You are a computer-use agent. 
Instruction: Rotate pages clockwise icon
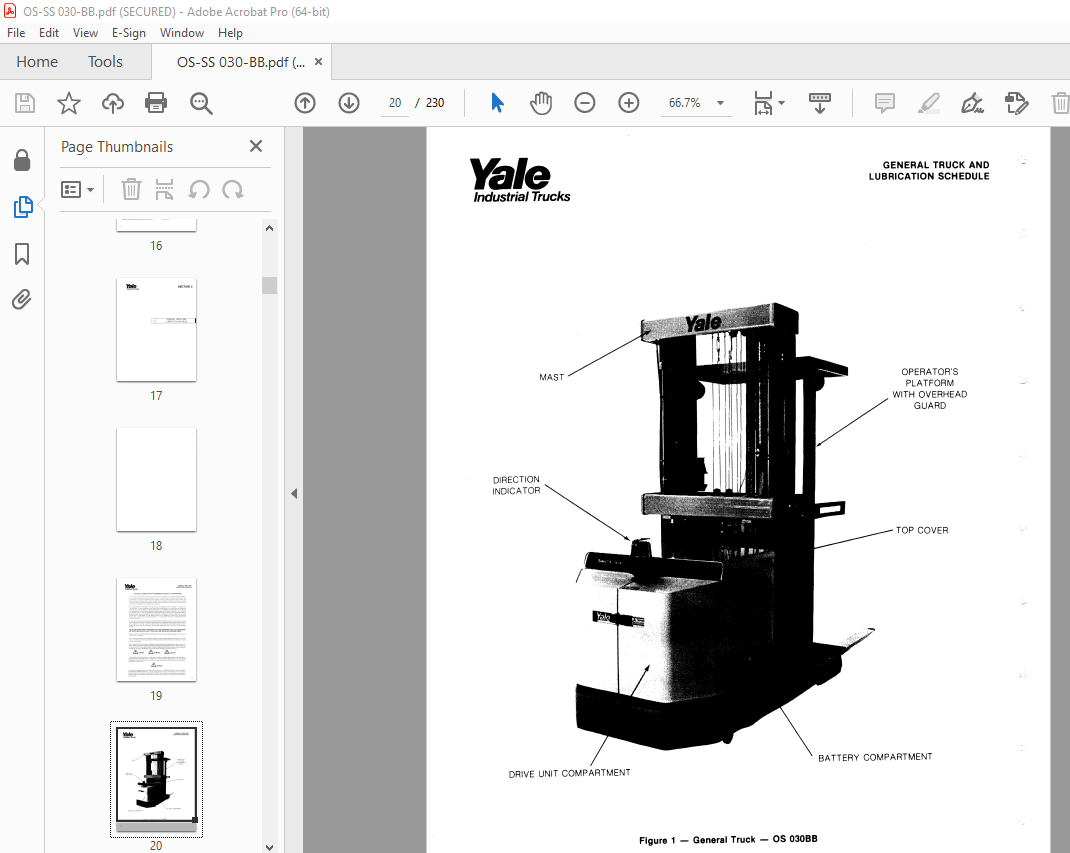(233, 189)
